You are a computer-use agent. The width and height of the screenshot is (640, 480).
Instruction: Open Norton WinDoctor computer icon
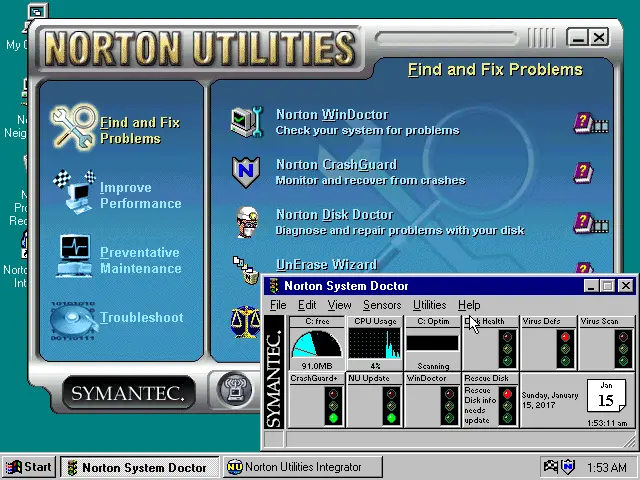coord(247,122)
